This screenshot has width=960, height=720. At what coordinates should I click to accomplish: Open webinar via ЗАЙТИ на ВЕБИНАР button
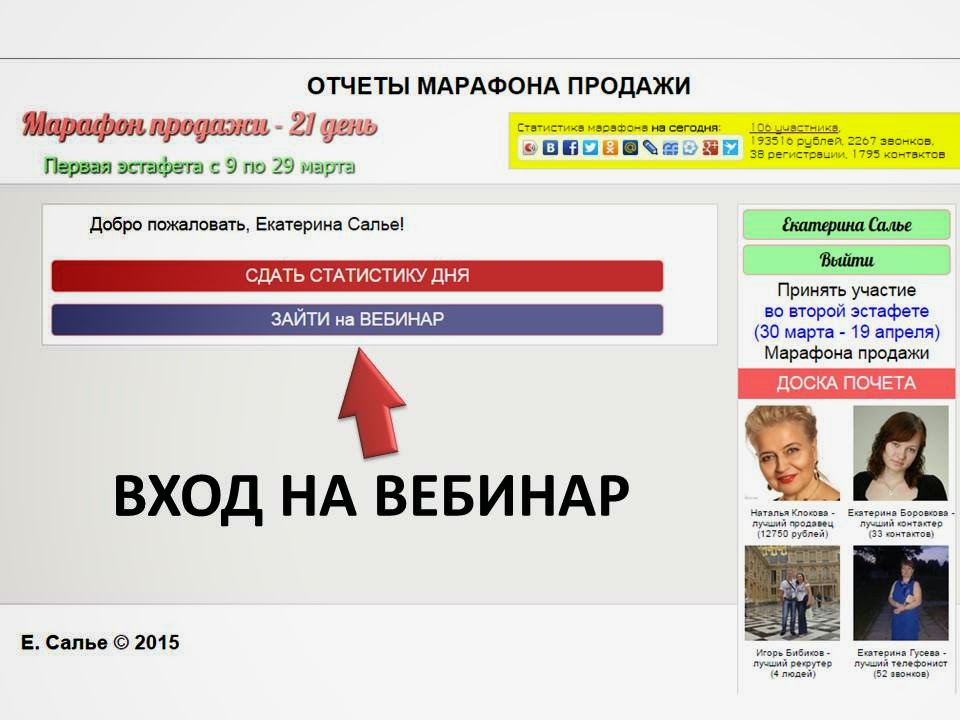click(x=357, y=320)
